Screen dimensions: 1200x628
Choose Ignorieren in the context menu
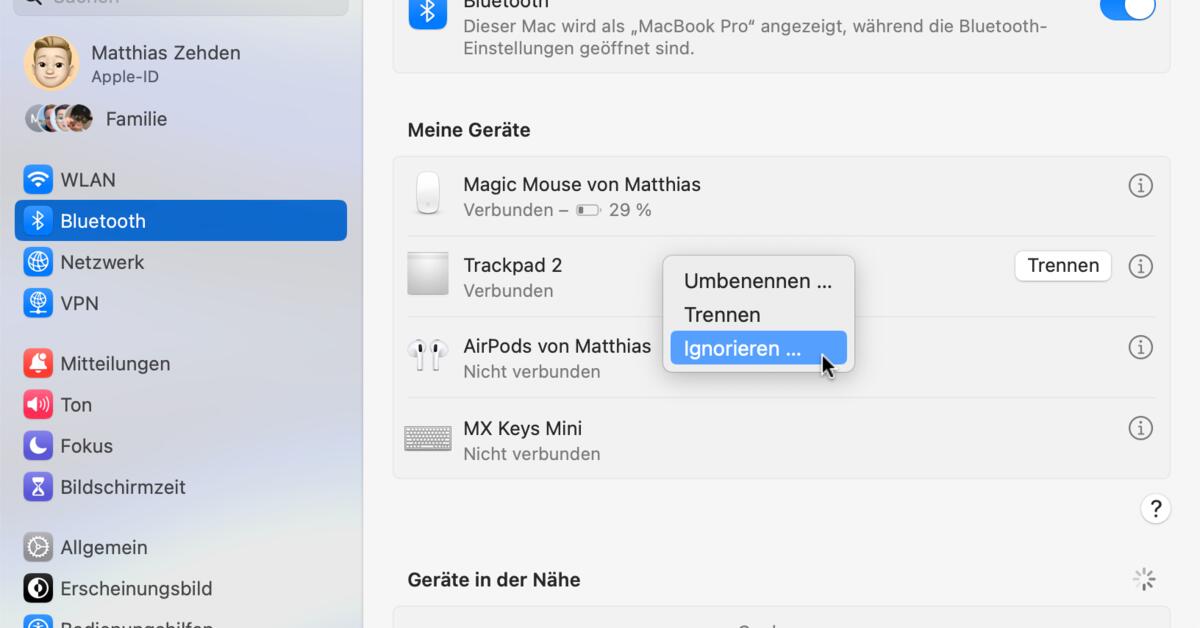[x=742, y=347]
